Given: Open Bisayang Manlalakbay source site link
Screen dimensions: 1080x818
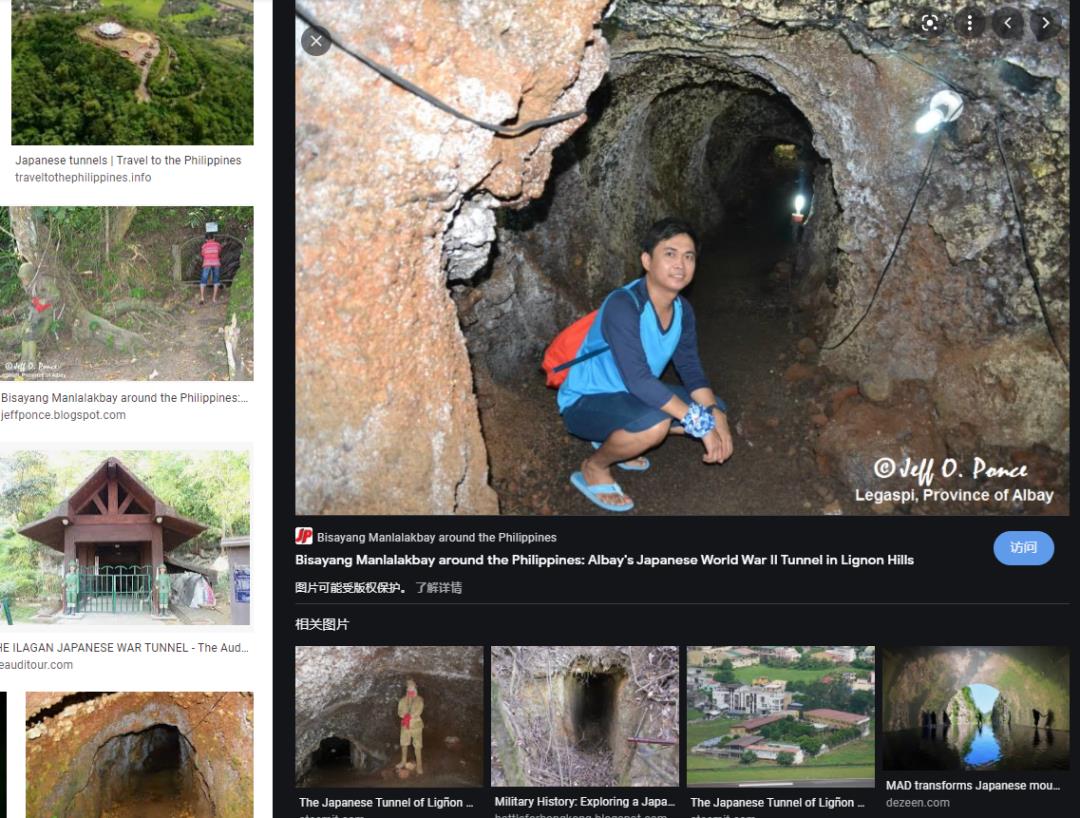Looking at the screenshot, I should click(x=437, y=537).
